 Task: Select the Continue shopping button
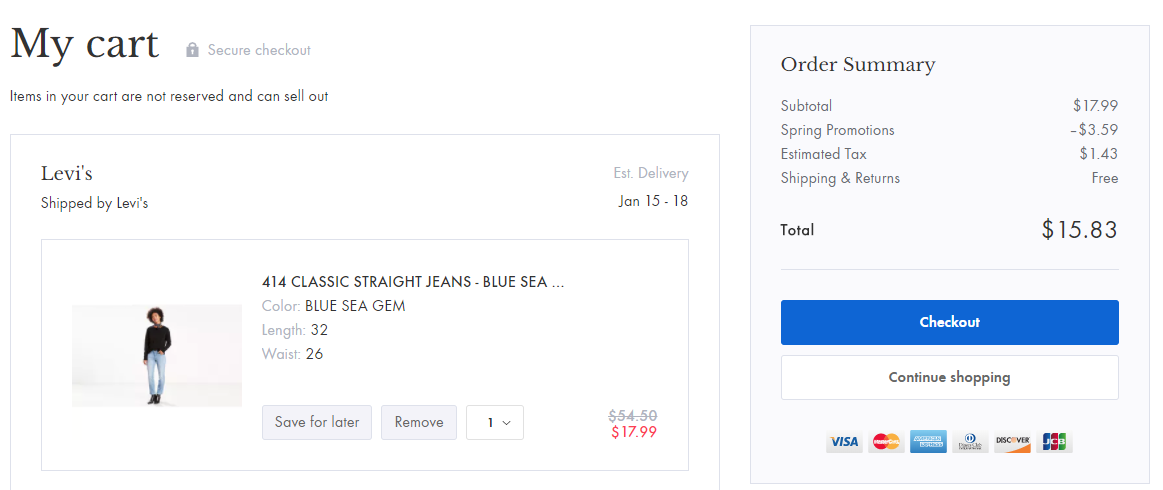pyautogui.click(x=949, y=377)
